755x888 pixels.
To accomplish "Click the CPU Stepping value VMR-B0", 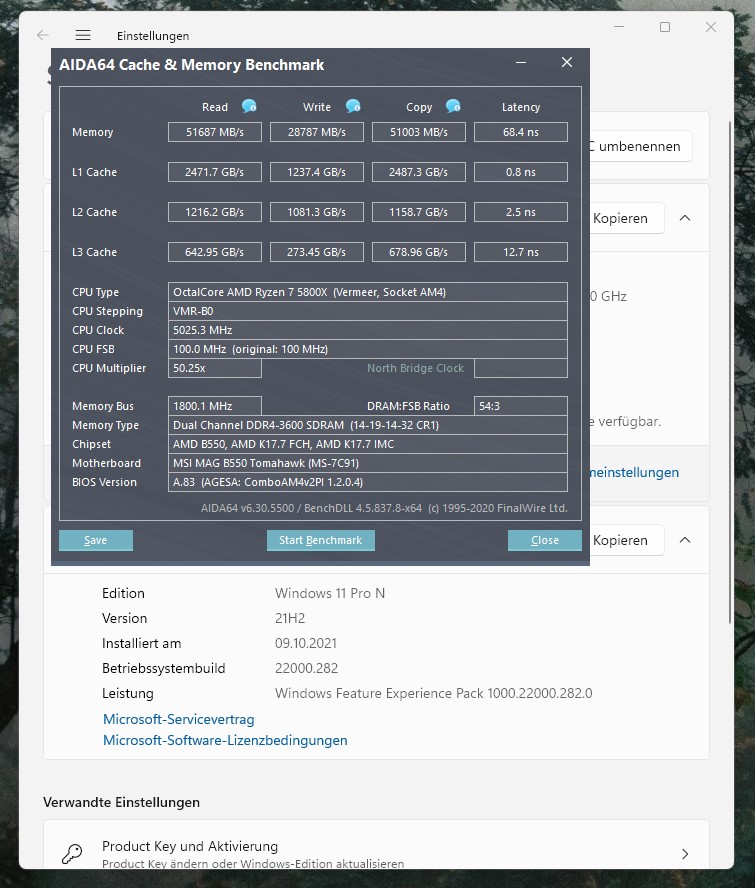I will [x=368, y=311].
